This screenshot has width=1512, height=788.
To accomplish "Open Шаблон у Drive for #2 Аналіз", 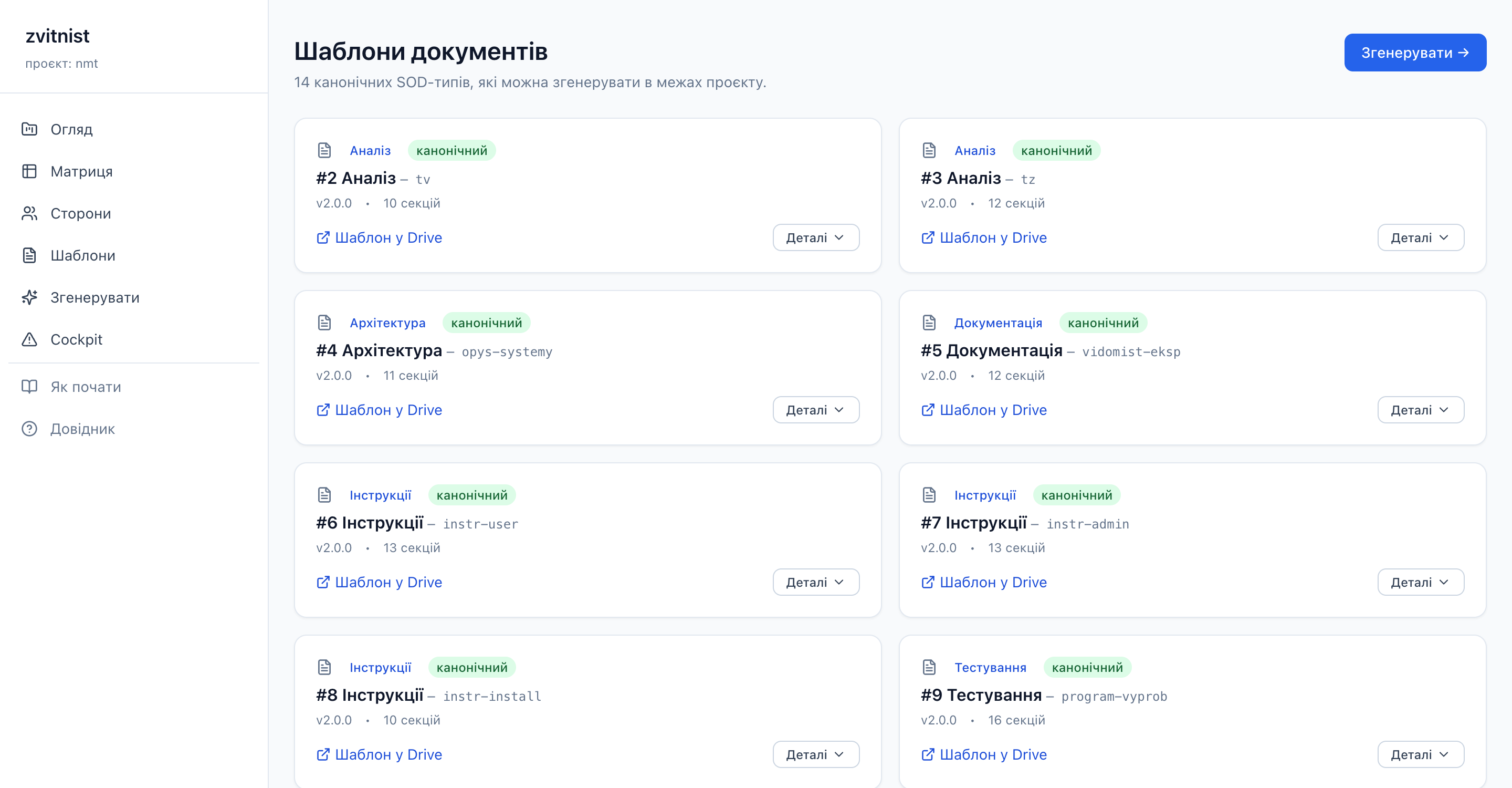I will pos(379,237).
